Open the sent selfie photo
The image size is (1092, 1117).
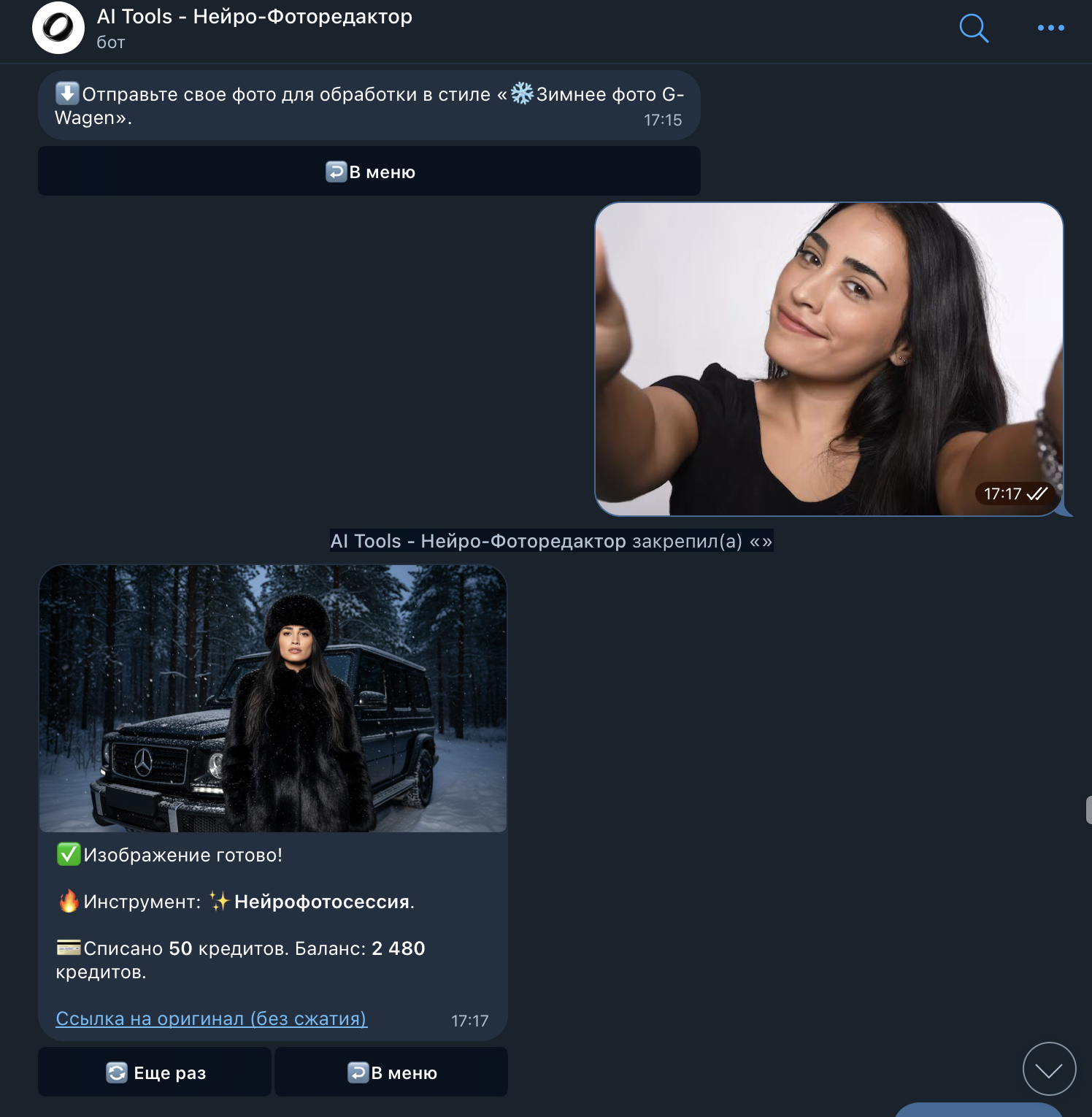tap(829, 359)
